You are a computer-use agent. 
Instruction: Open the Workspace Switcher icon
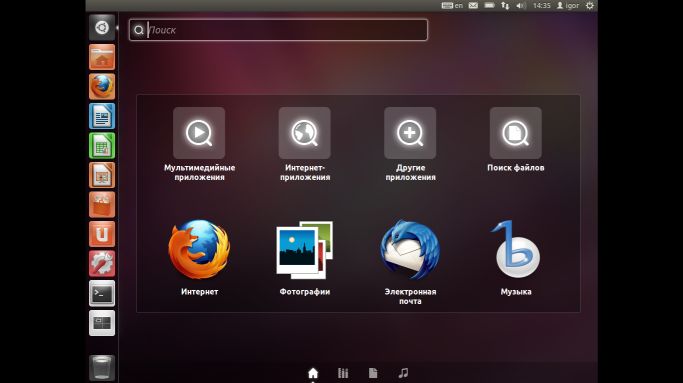pyautogui.click(x=102, y=323)
